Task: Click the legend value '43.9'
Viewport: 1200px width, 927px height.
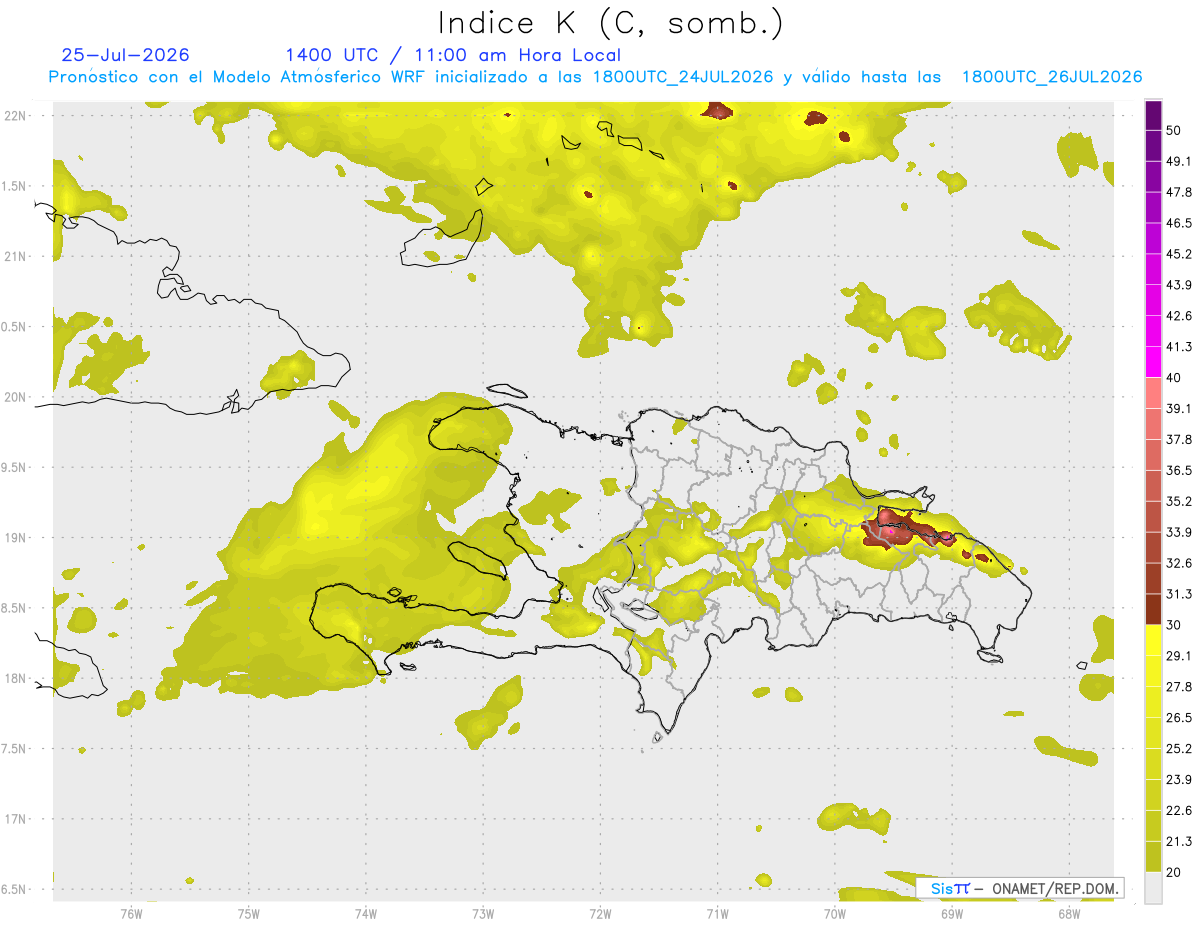Action: click(x=1179, y=285)
